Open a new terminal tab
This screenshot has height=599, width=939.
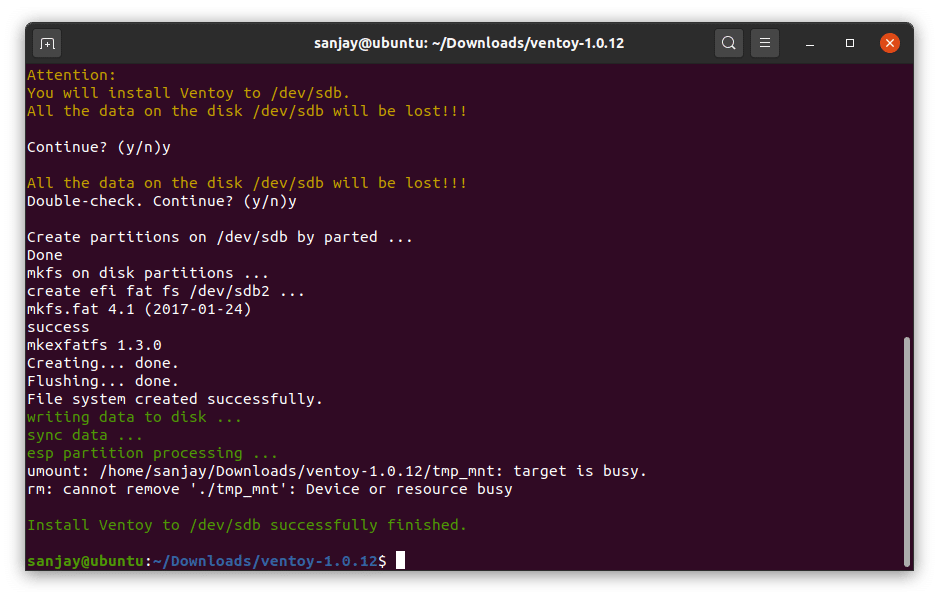[x=47, y=44]
